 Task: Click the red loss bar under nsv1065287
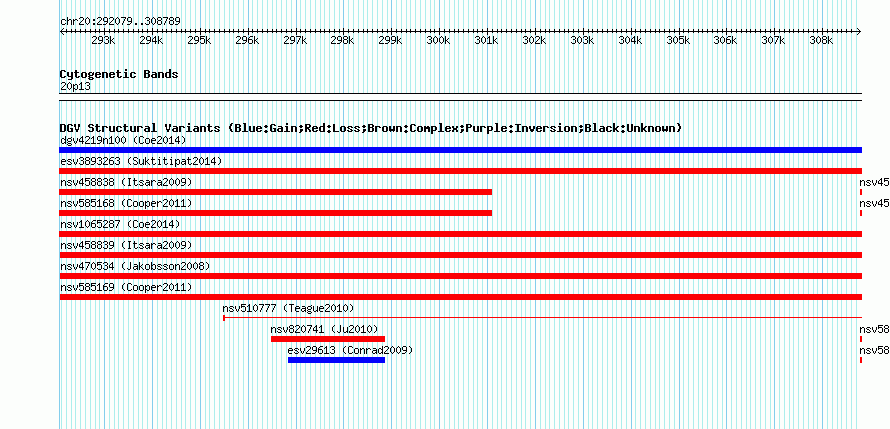point(461,234)
